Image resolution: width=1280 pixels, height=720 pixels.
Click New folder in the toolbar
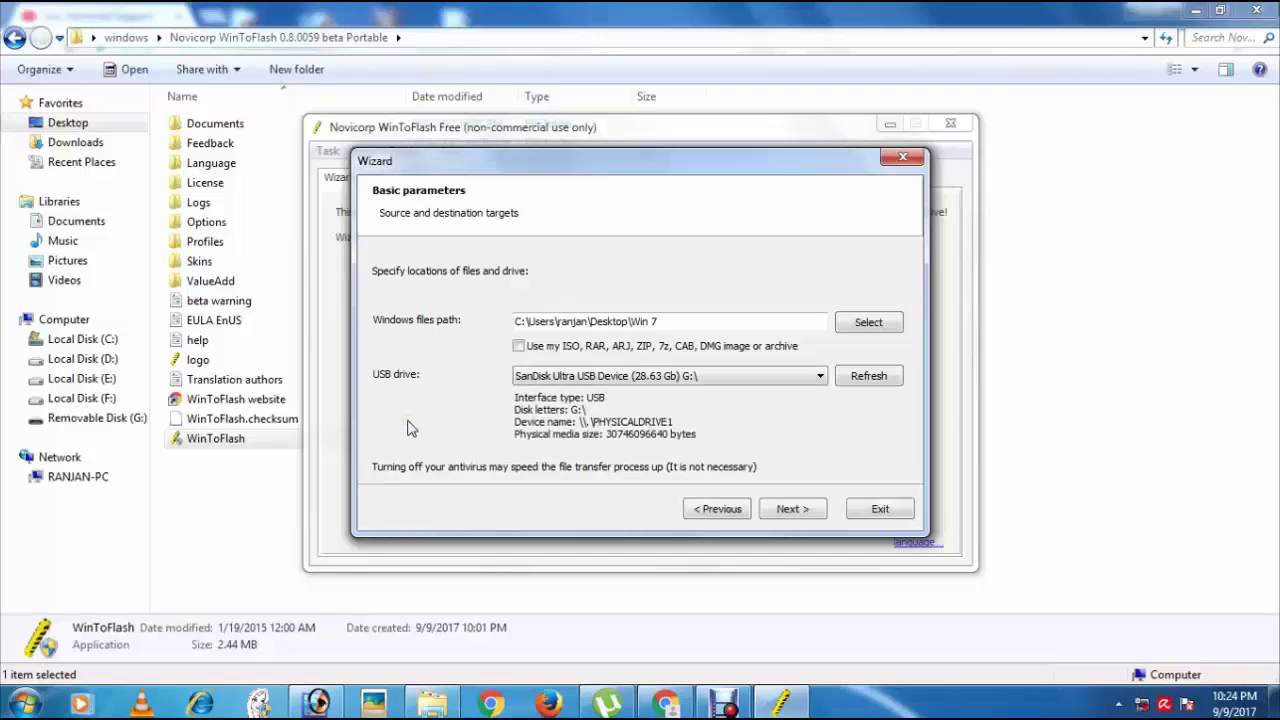coord(296,69)
